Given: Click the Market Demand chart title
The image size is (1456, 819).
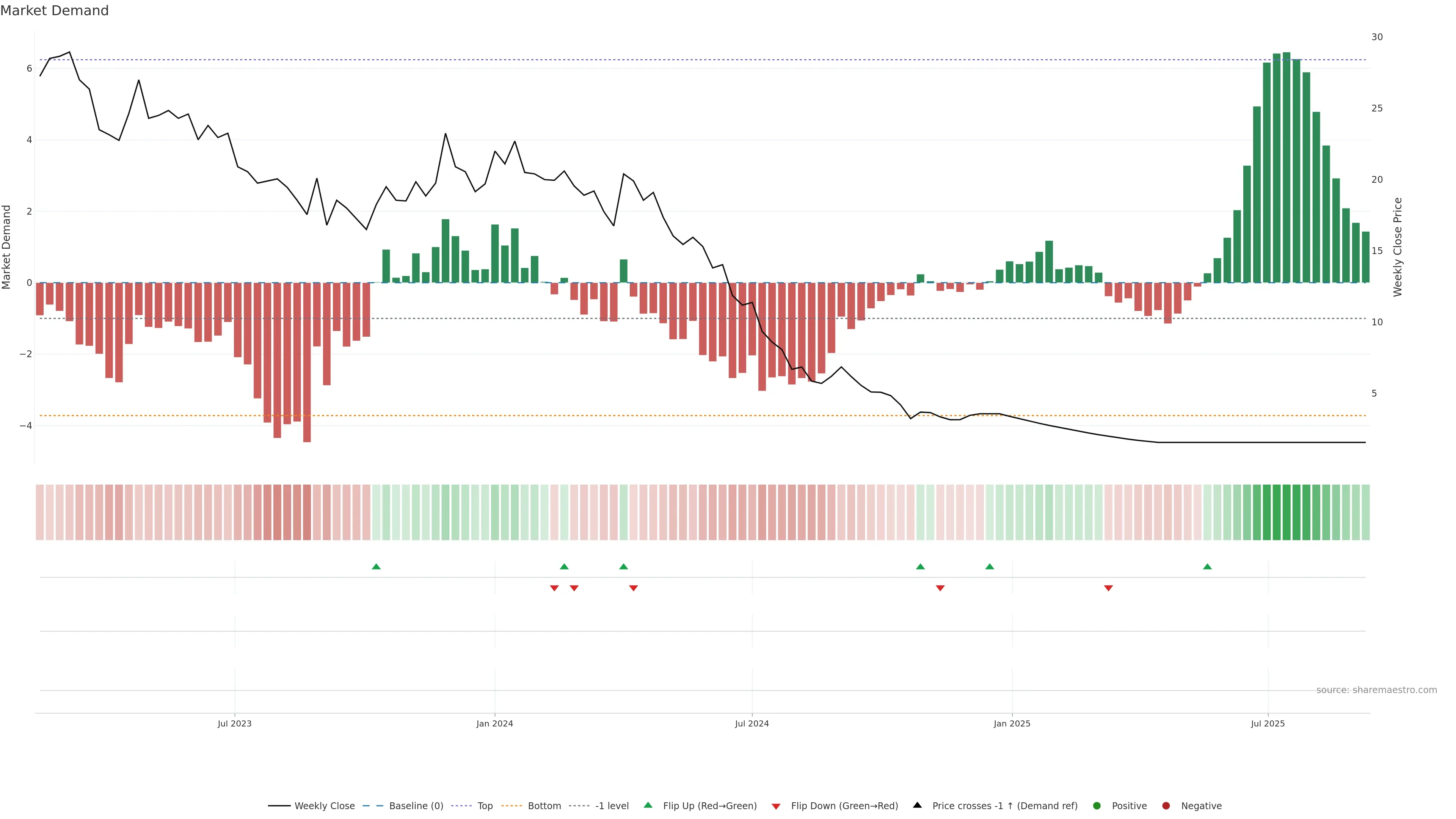Looking at the screenshot, I should click(x=54, y=11).
